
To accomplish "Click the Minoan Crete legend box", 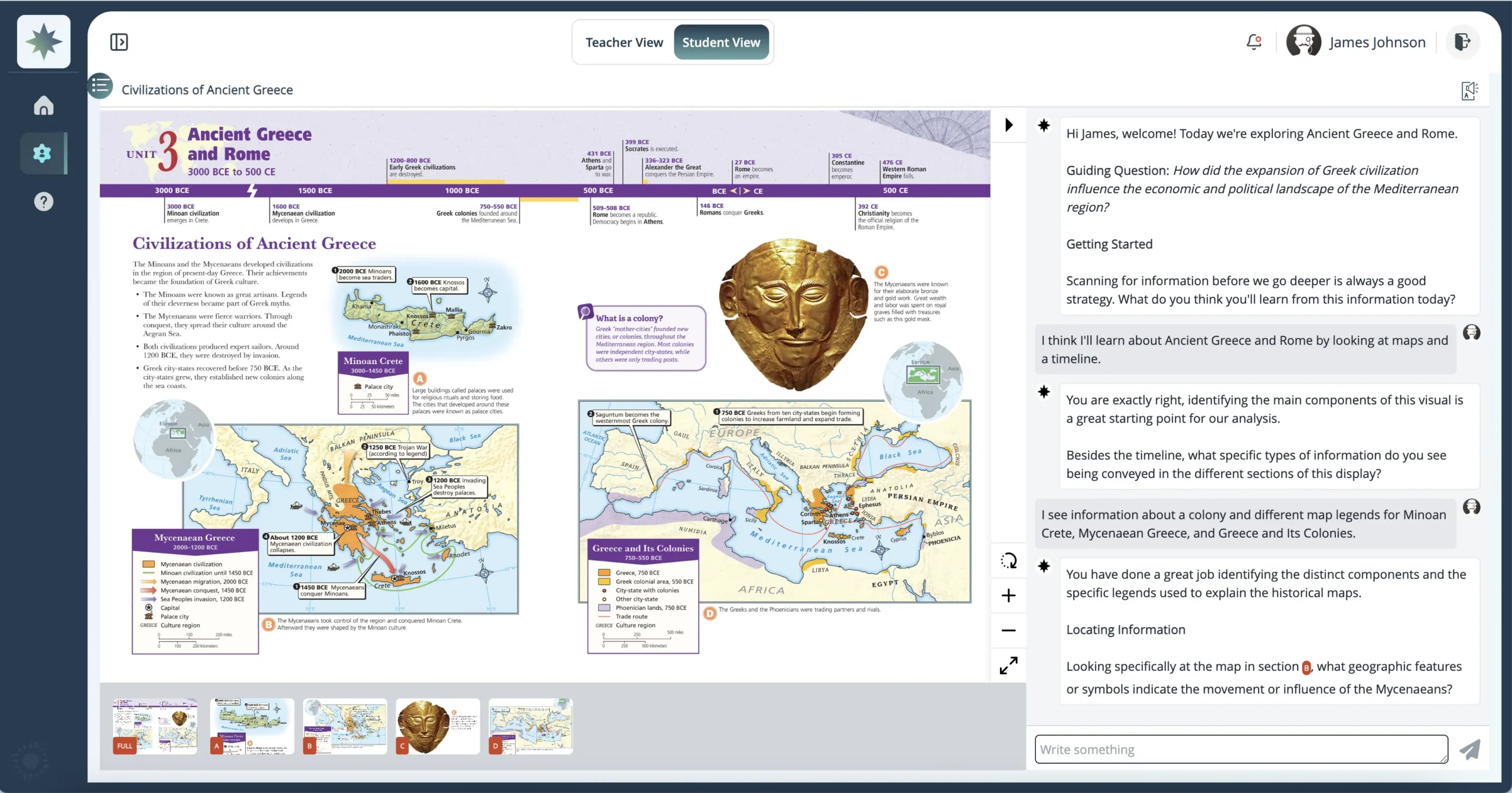I will tap(373, 382).
